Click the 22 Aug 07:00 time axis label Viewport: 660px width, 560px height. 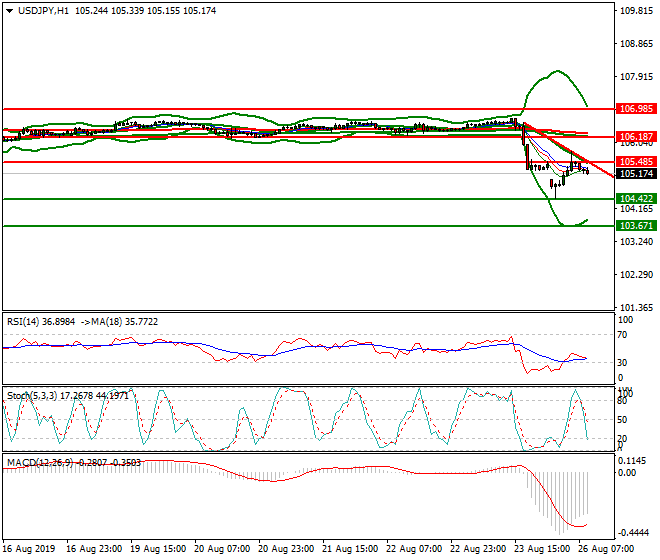(x=414, y=549)
